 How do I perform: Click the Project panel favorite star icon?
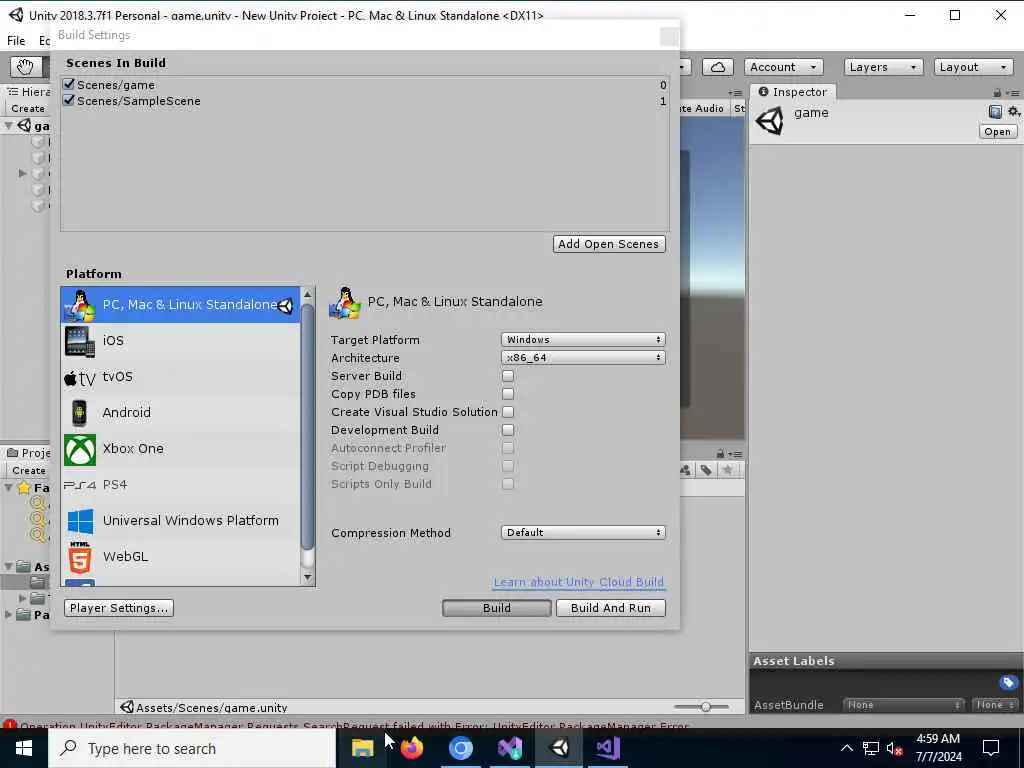[x=728, y=470]
